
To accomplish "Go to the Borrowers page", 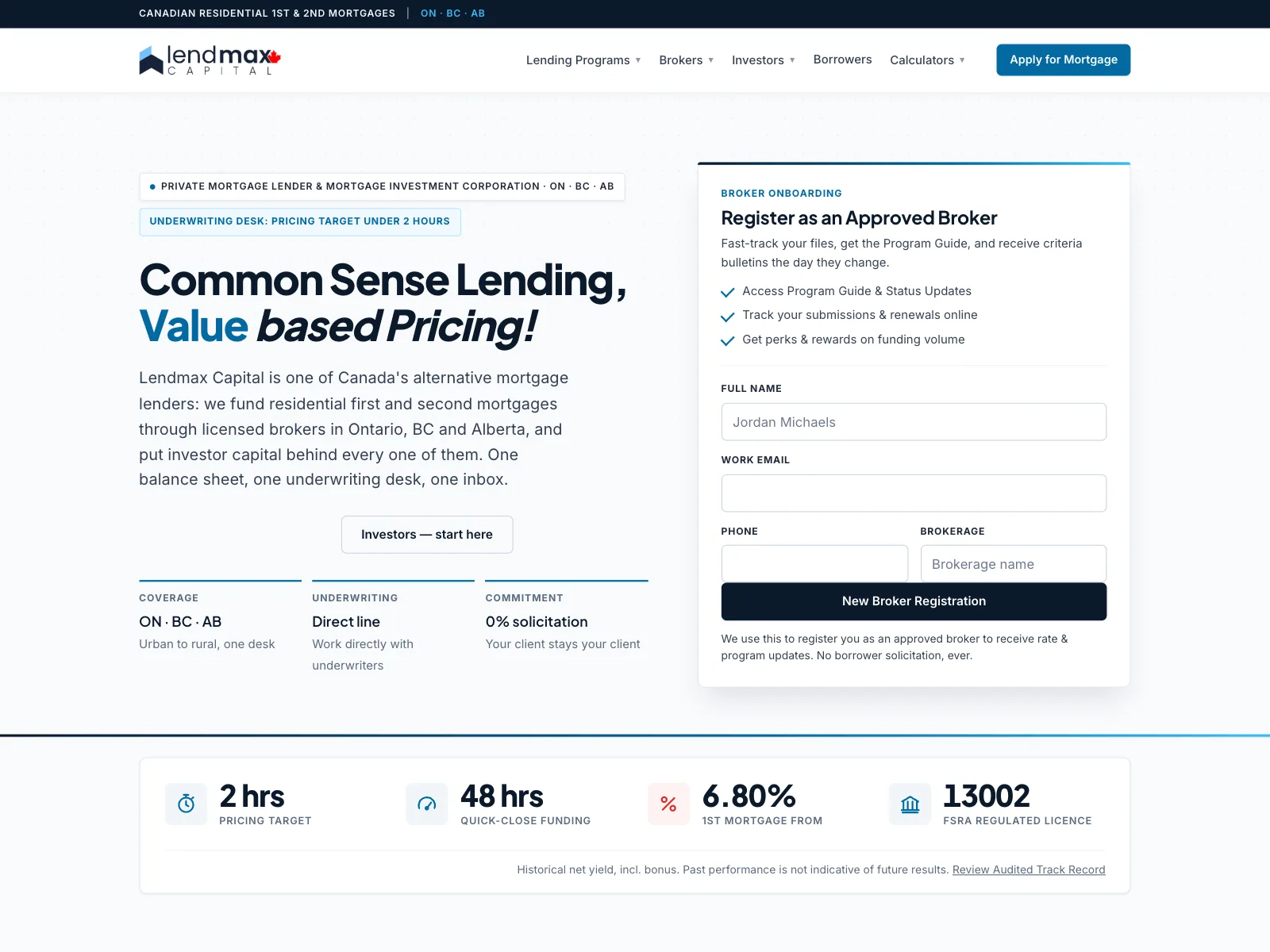I will 842,59.
